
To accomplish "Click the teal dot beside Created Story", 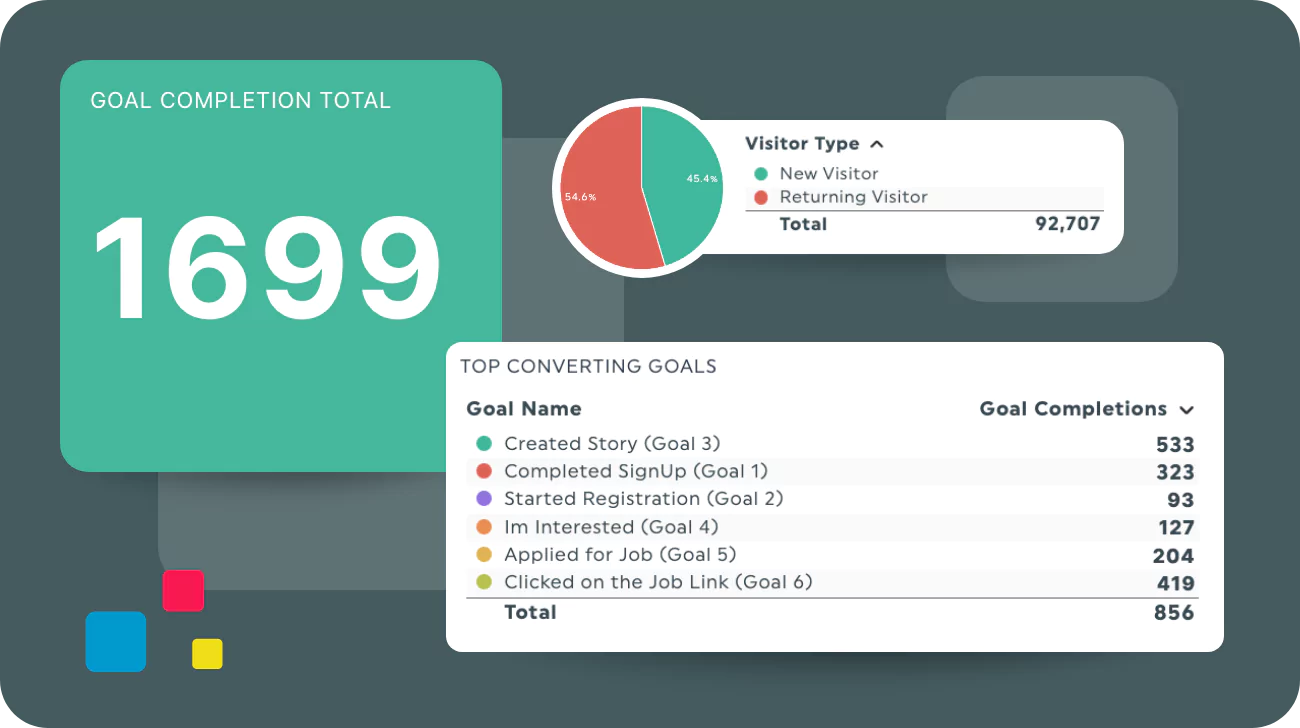I will point(485,443).
